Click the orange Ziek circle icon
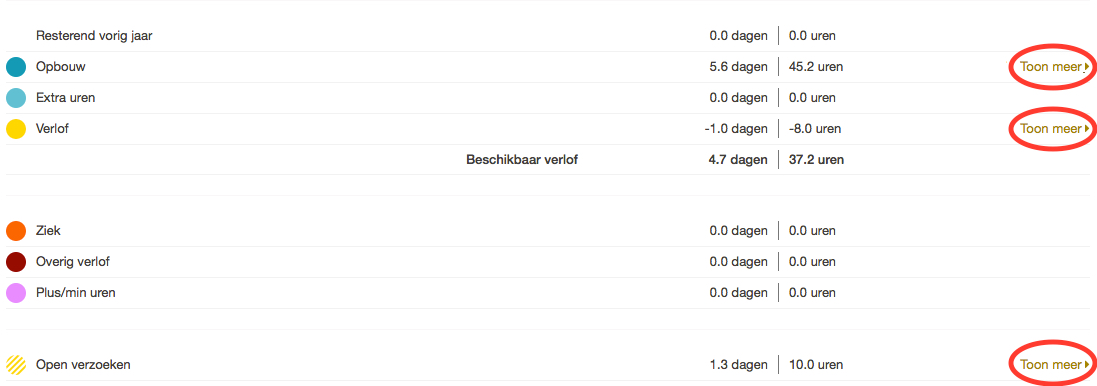Screen dimensions: 1097x386 pos(16,231)
